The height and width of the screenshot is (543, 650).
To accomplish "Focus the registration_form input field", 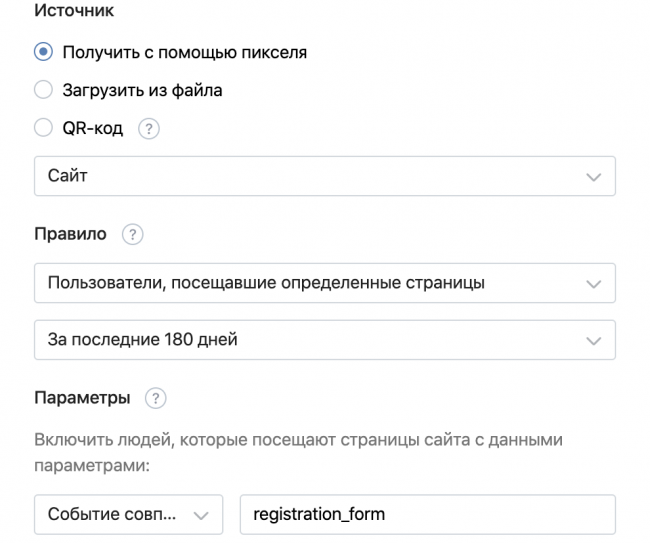I will click(x=428, y=515).
